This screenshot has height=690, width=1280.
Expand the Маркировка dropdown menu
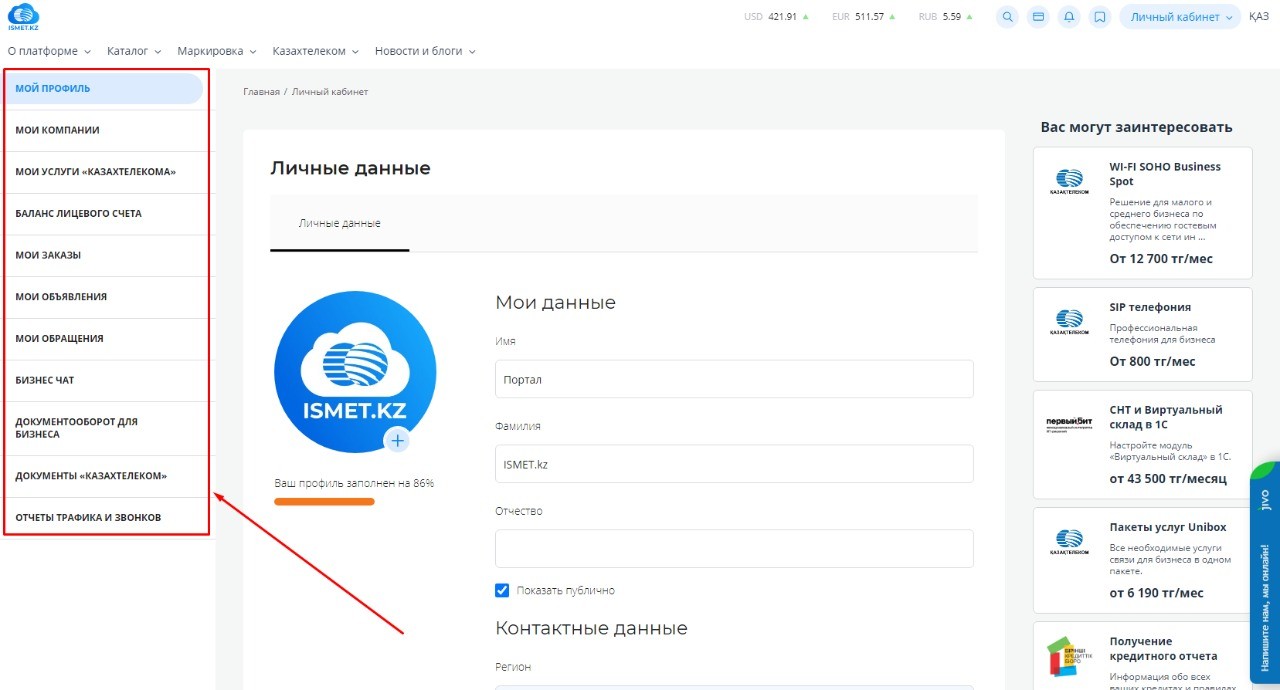coord(216,51)
